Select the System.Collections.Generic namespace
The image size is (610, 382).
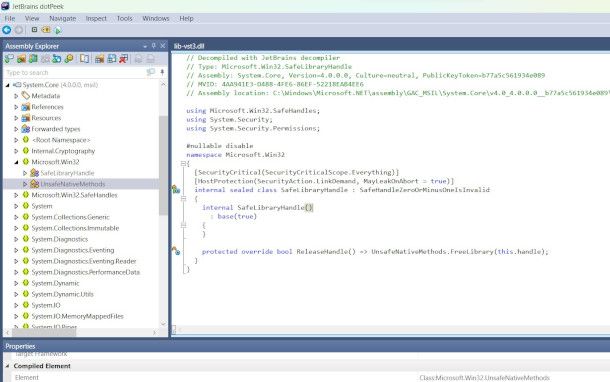click(70, 217)
